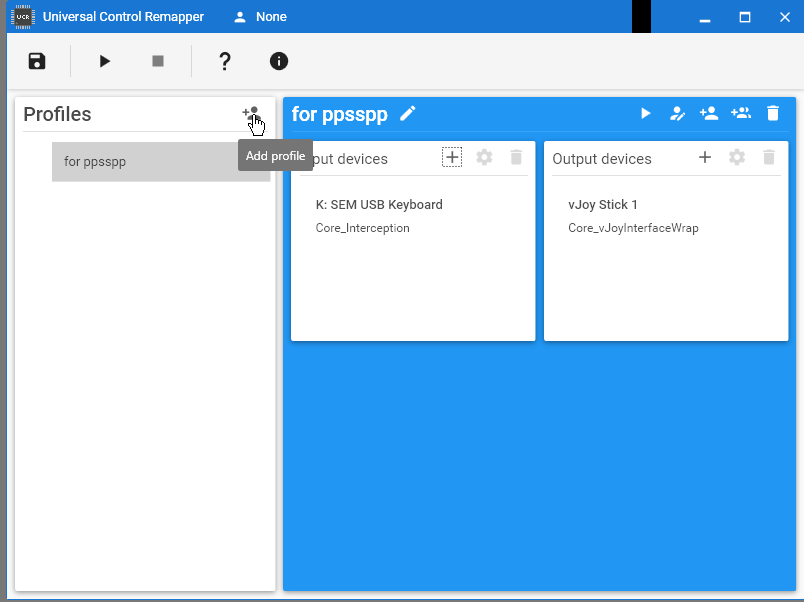This screenshot has height=602, width=804.
Task: Add an output device with plus icon
Action: (705, 157)
